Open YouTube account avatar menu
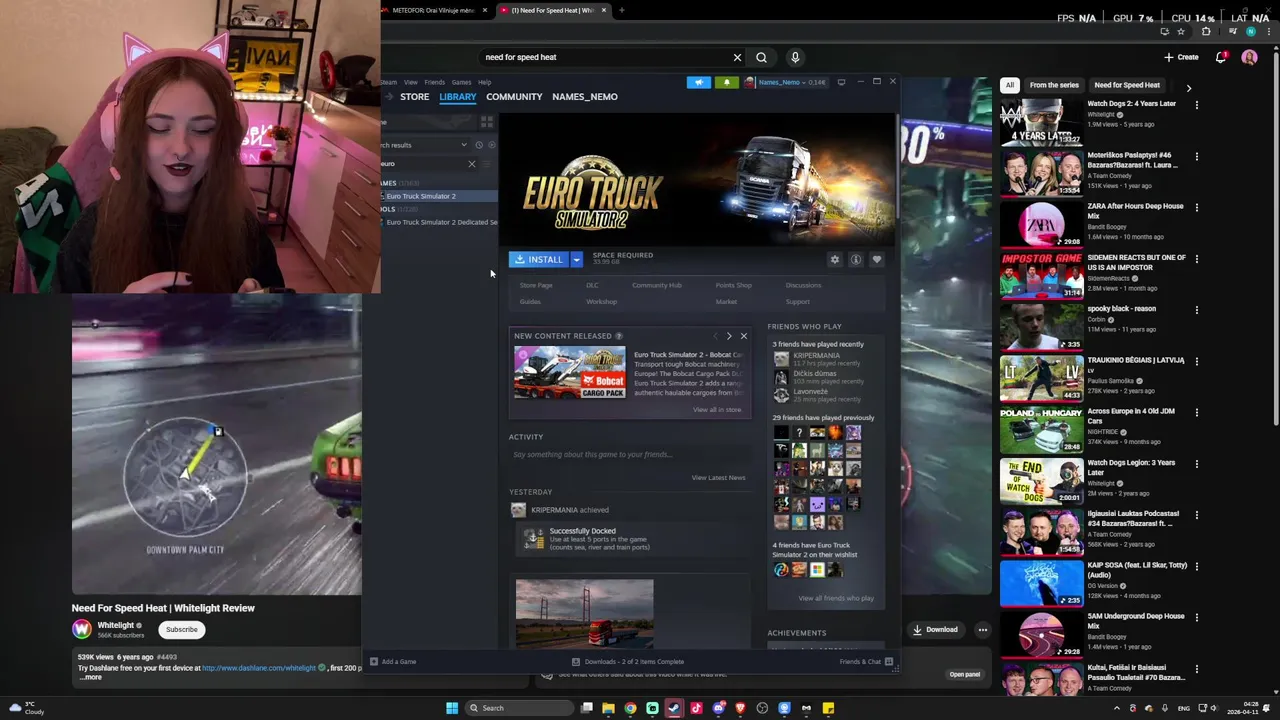Screen dimensions: 1280x720 coord(1249,57)
